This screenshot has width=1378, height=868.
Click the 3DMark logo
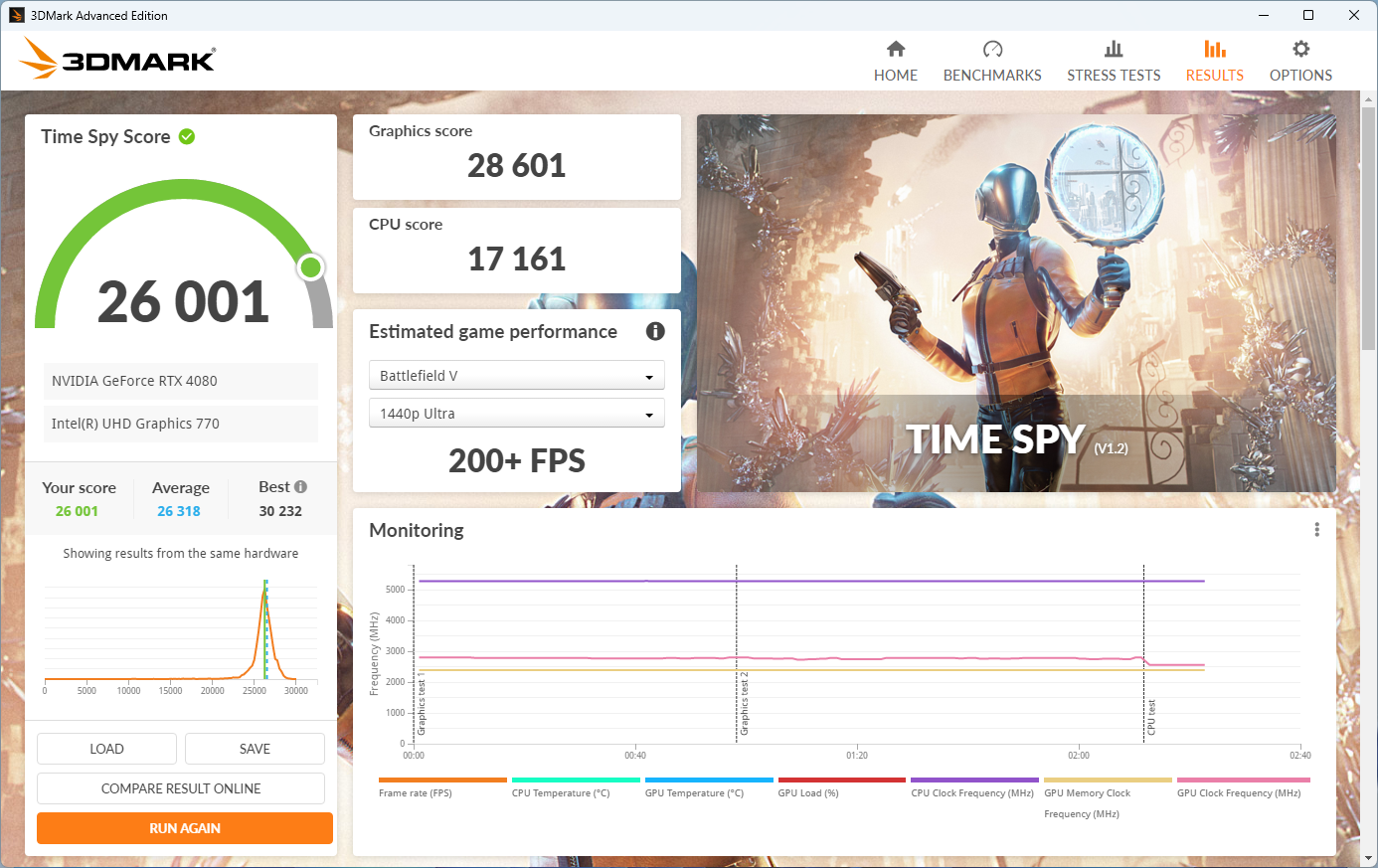pyautogui.click(x=117, y=59)
